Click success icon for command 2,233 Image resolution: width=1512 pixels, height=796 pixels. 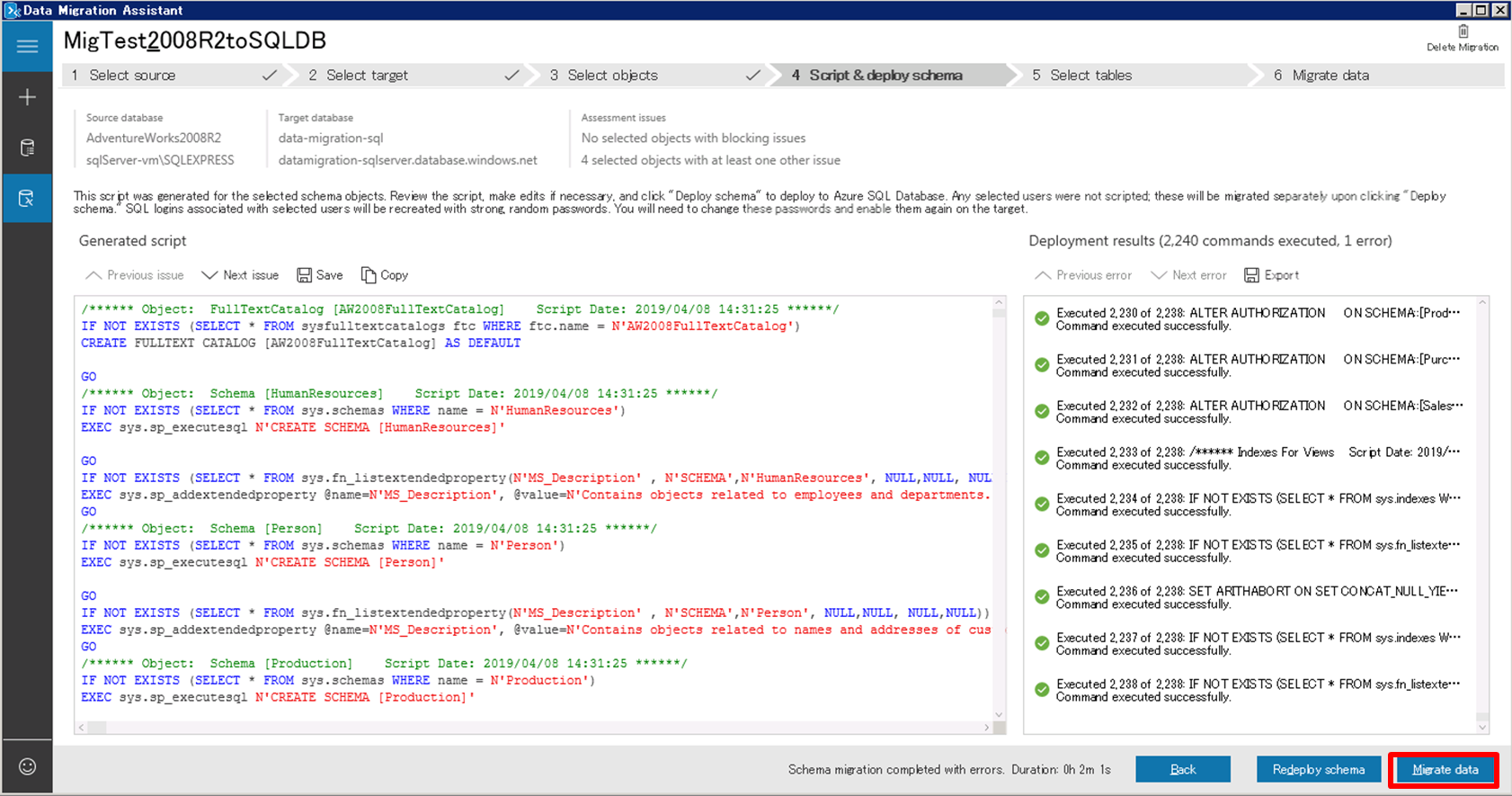pos(1042,458)
